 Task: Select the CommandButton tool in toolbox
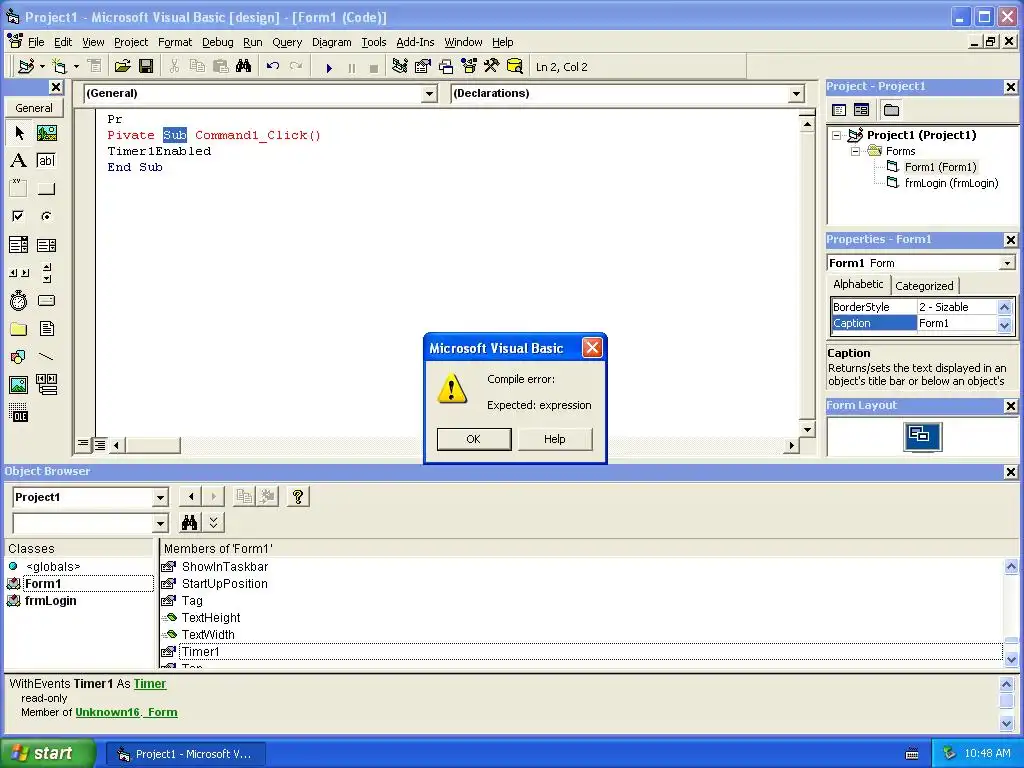(46, 189)
